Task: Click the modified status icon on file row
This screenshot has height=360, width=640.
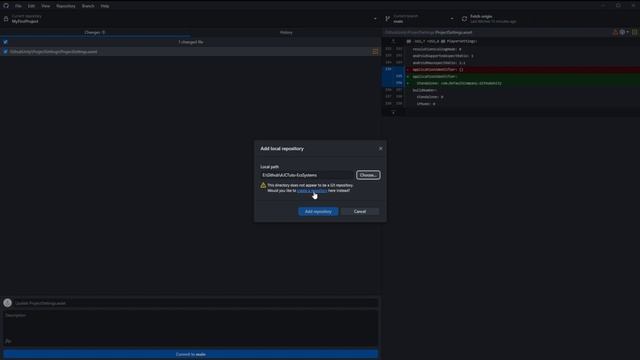Action: point(375,52)
